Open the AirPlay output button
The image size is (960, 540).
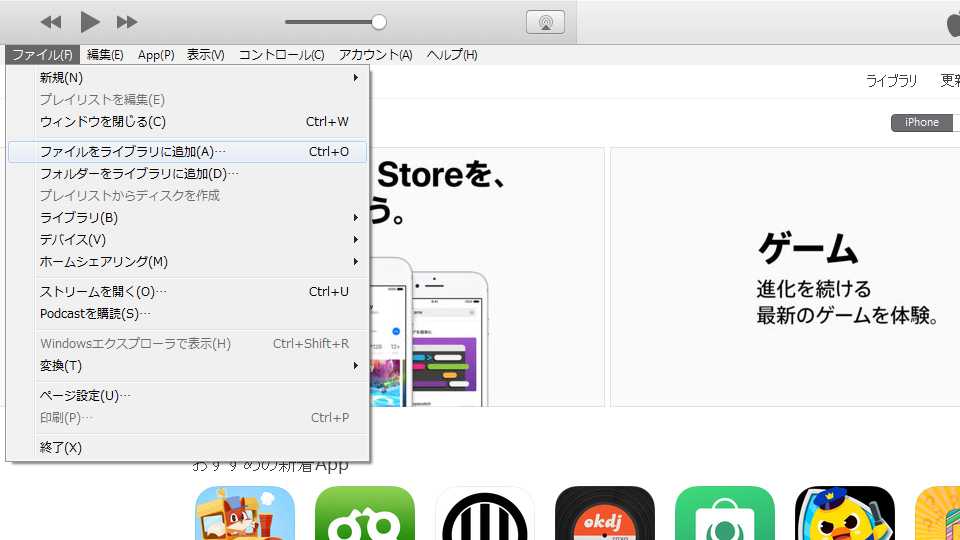tap(545, 23)
